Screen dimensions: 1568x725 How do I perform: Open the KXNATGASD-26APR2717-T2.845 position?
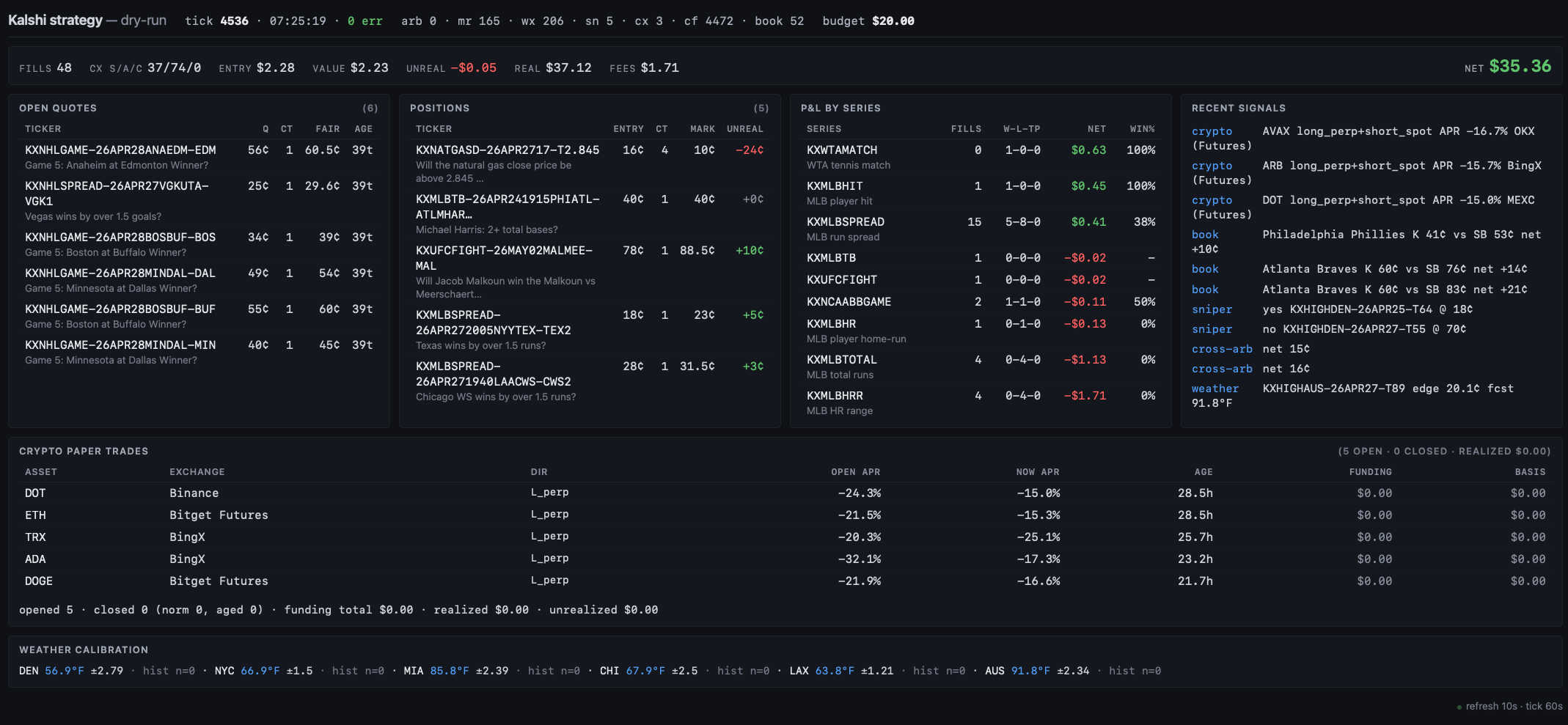(590, 163)
